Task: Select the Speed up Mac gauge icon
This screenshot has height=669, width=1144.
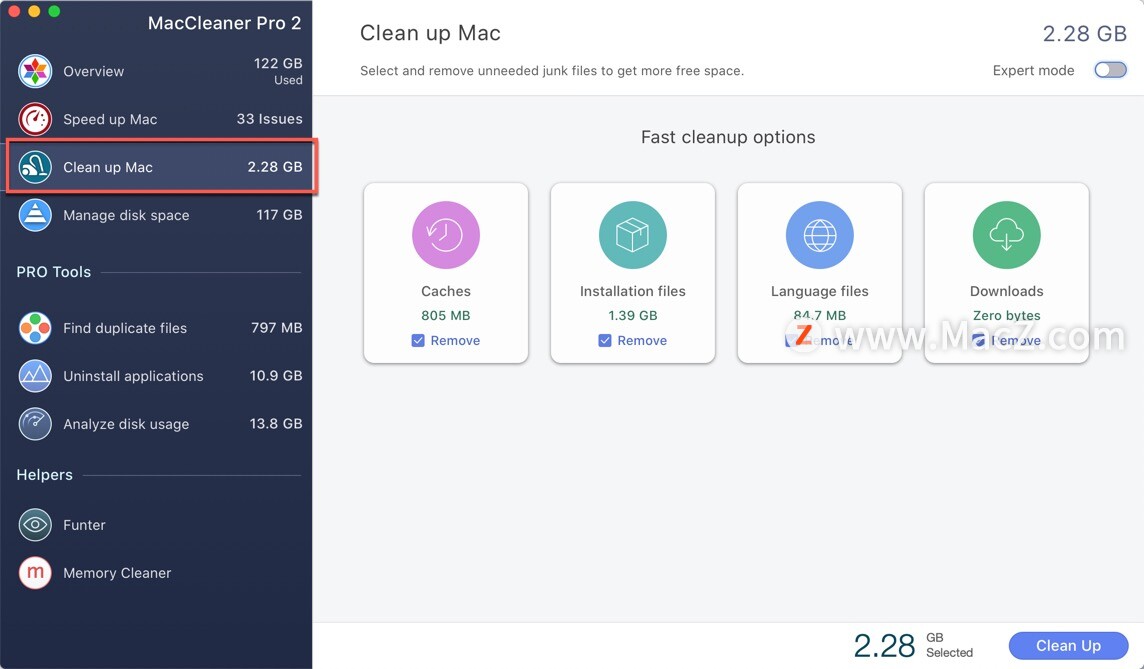Action: pos(35,120)
